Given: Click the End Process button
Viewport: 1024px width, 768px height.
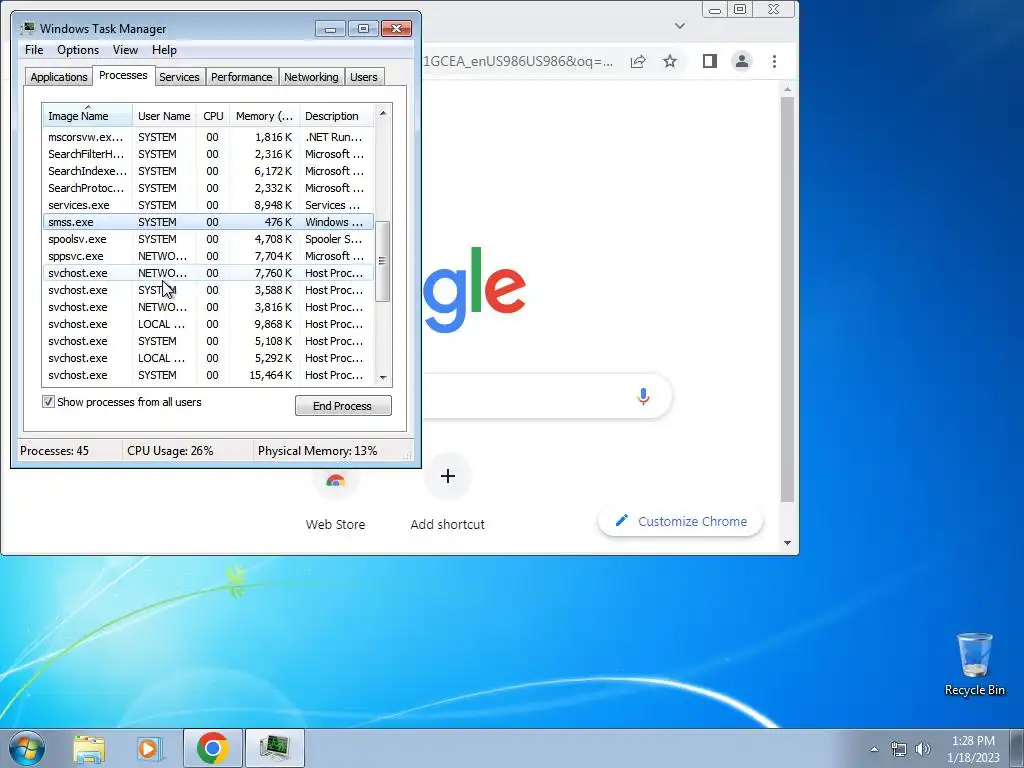Looking at the screenshot, I should 343,406.
